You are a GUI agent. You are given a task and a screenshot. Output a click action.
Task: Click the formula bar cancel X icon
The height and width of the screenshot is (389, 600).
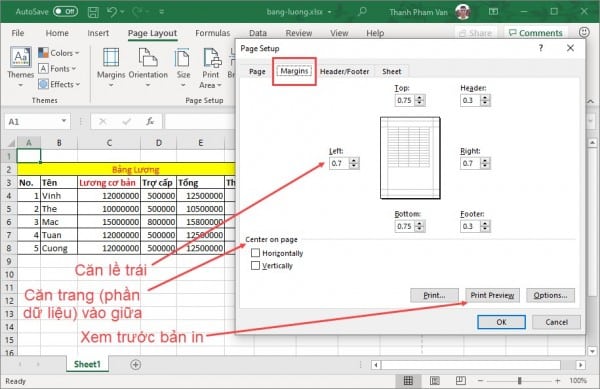point(102,122)
